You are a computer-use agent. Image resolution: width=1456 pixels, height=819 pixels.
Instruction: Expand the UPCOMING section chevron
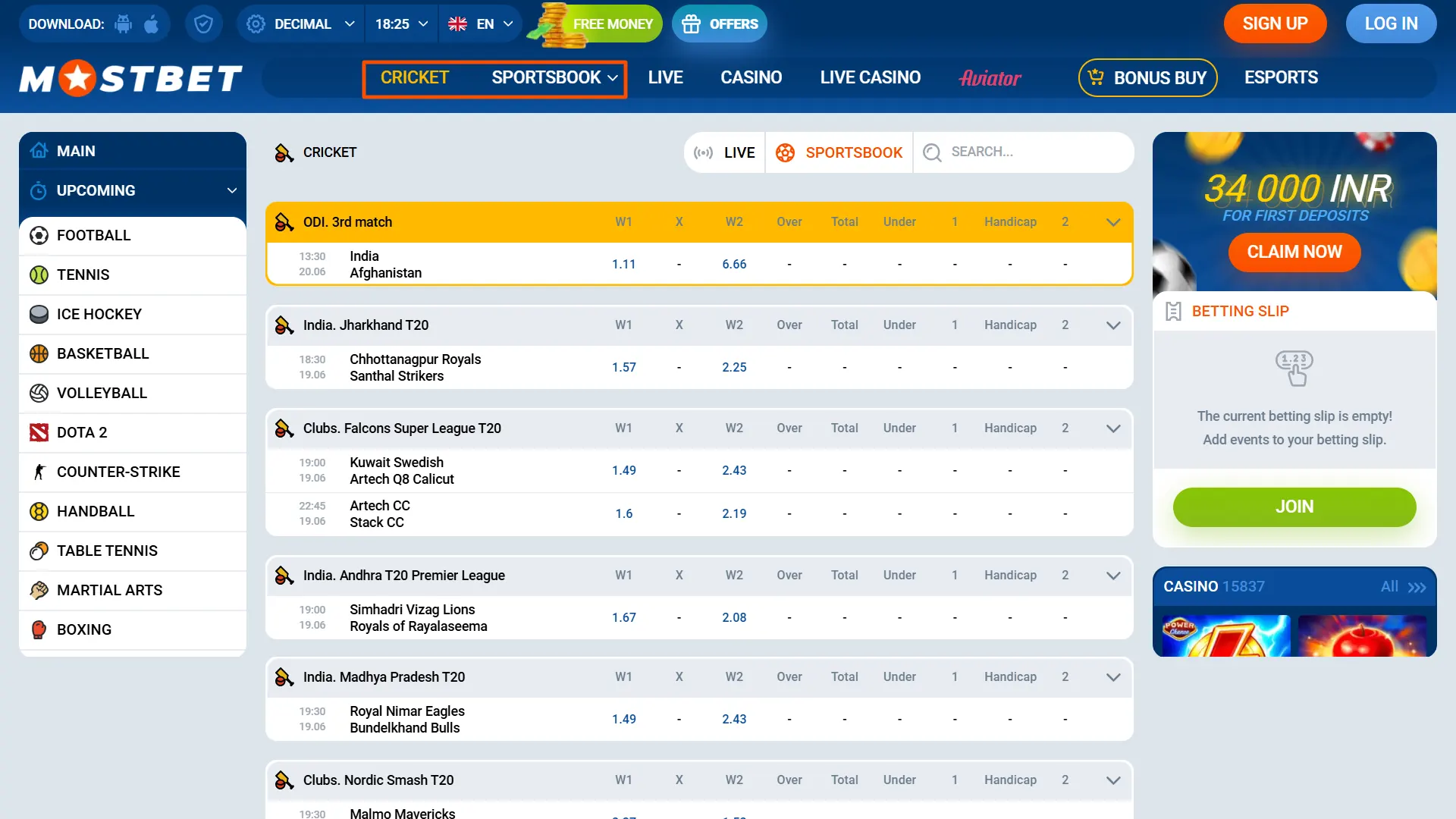pos(232,191)
